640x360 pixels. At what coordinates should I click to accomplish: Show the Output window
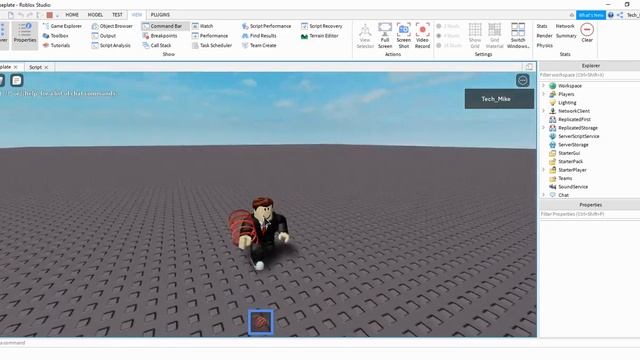pos(104,36)
